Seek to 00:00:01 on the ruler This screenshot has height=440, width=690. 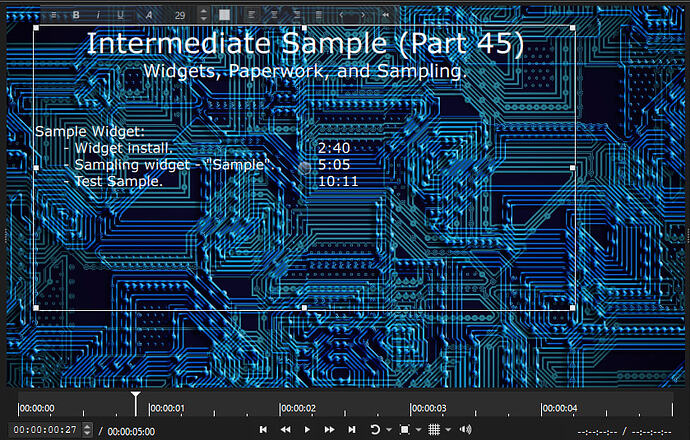(167, 408)
